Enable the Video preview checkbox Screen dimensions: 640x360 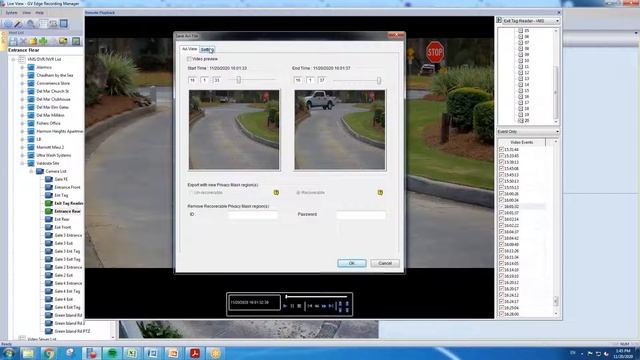tap(189, 59)
